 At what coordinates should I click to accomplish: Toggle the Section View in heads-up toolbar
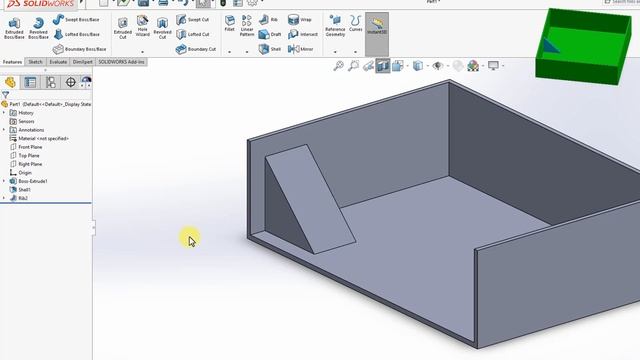point(383,66)
